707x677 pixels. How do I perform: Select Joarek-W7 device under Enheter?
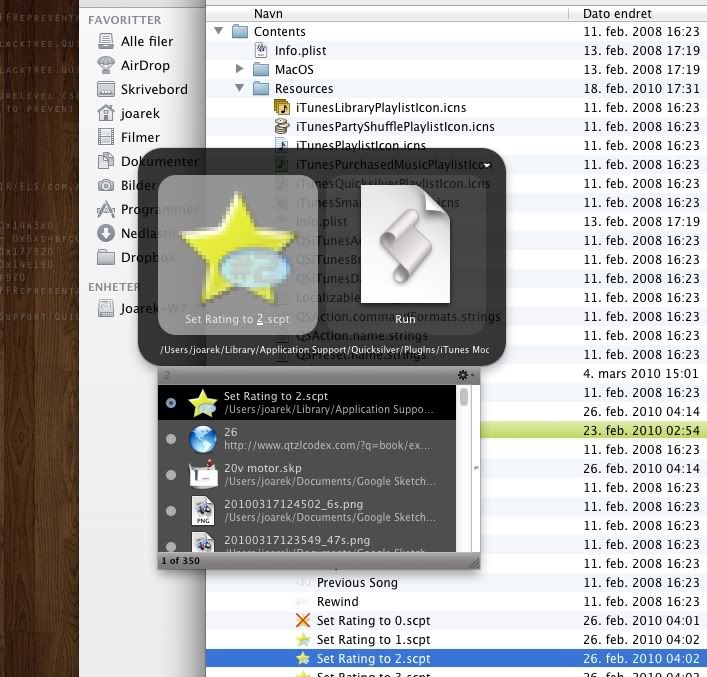pyautogui.click(x=142, y=308)
